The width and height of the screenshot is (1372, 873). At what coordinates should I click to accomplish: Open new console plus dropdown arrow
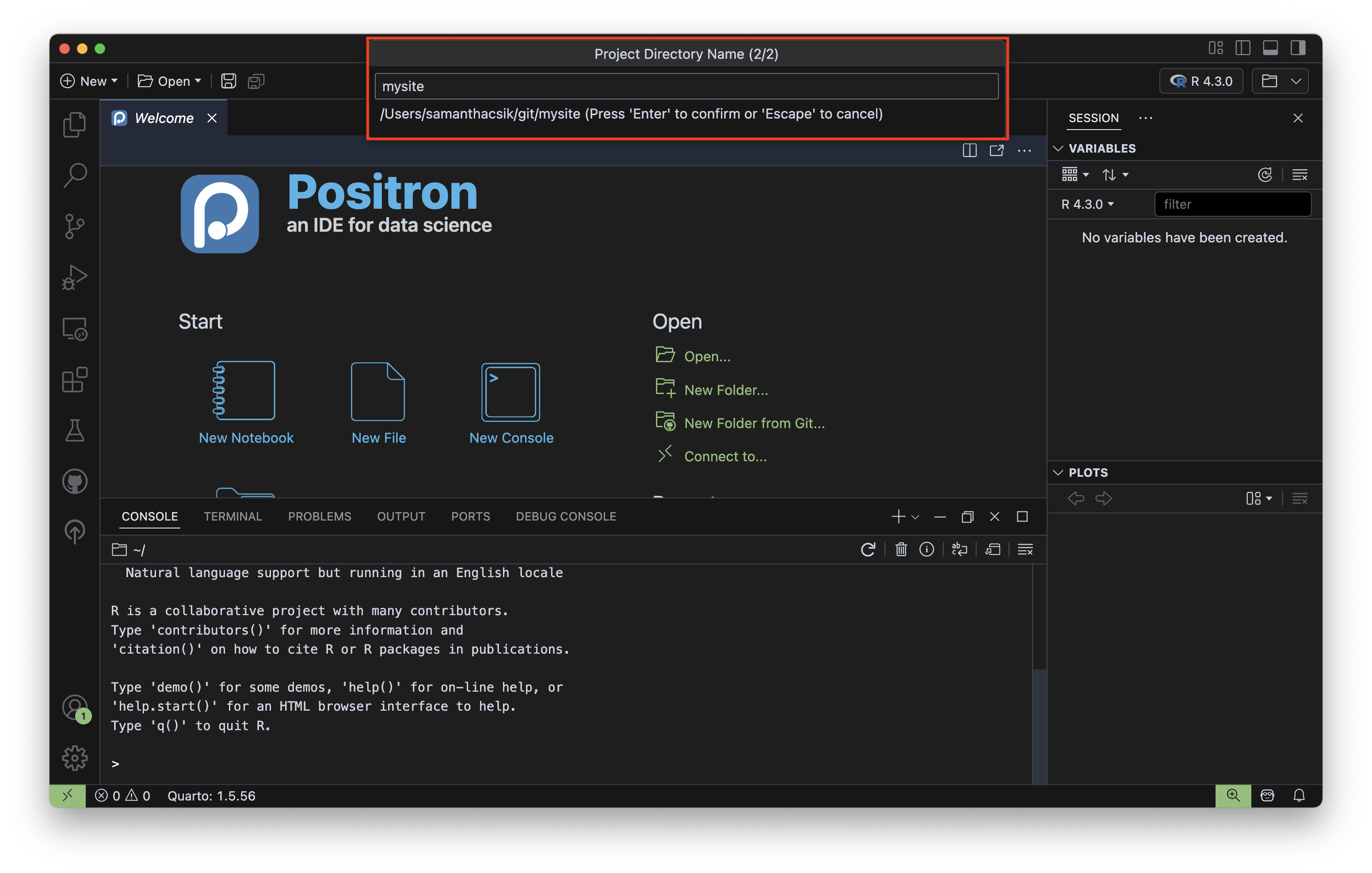point(915,517)
